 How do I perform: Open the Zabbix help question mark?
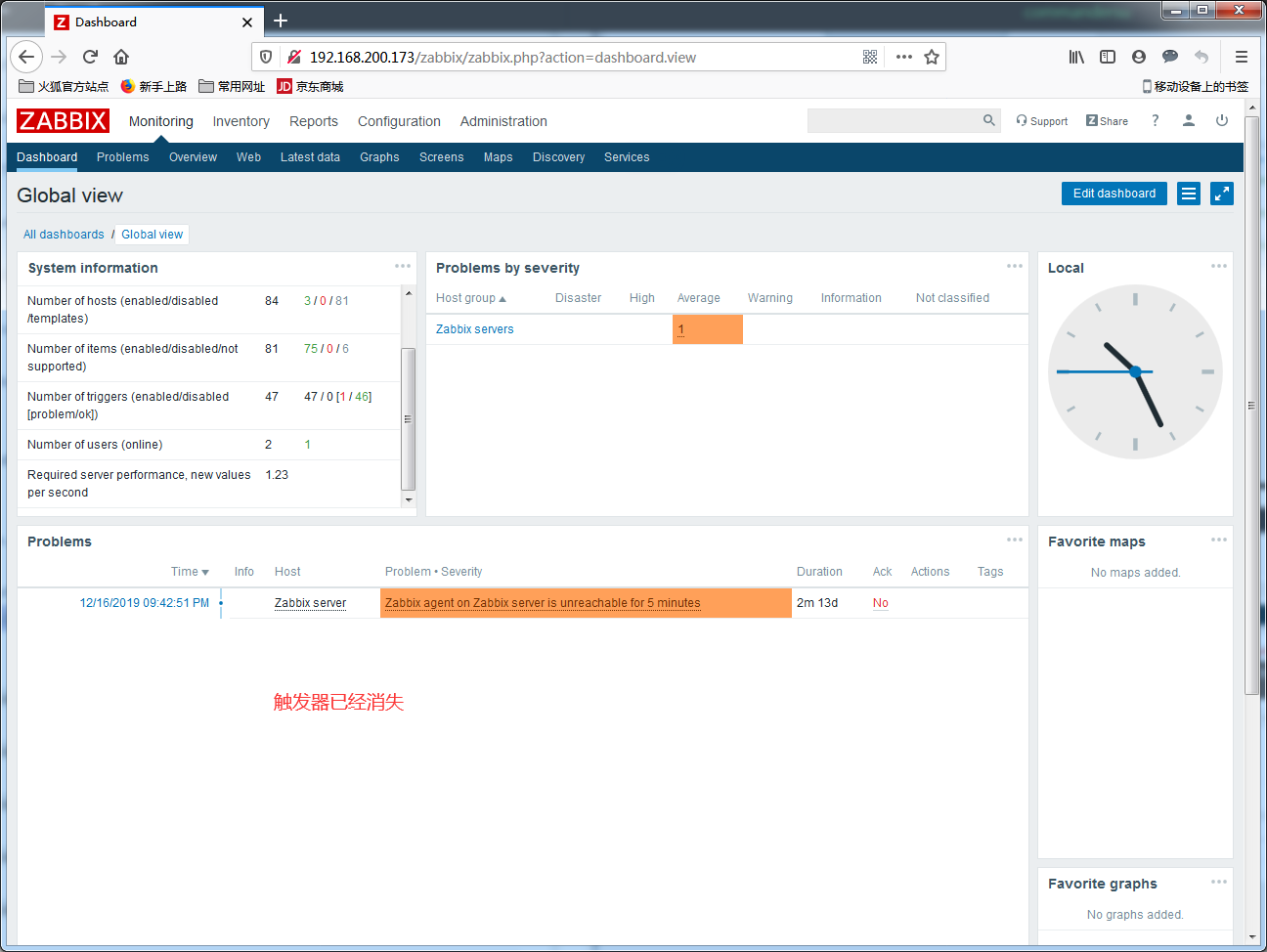click(1156, 120)
